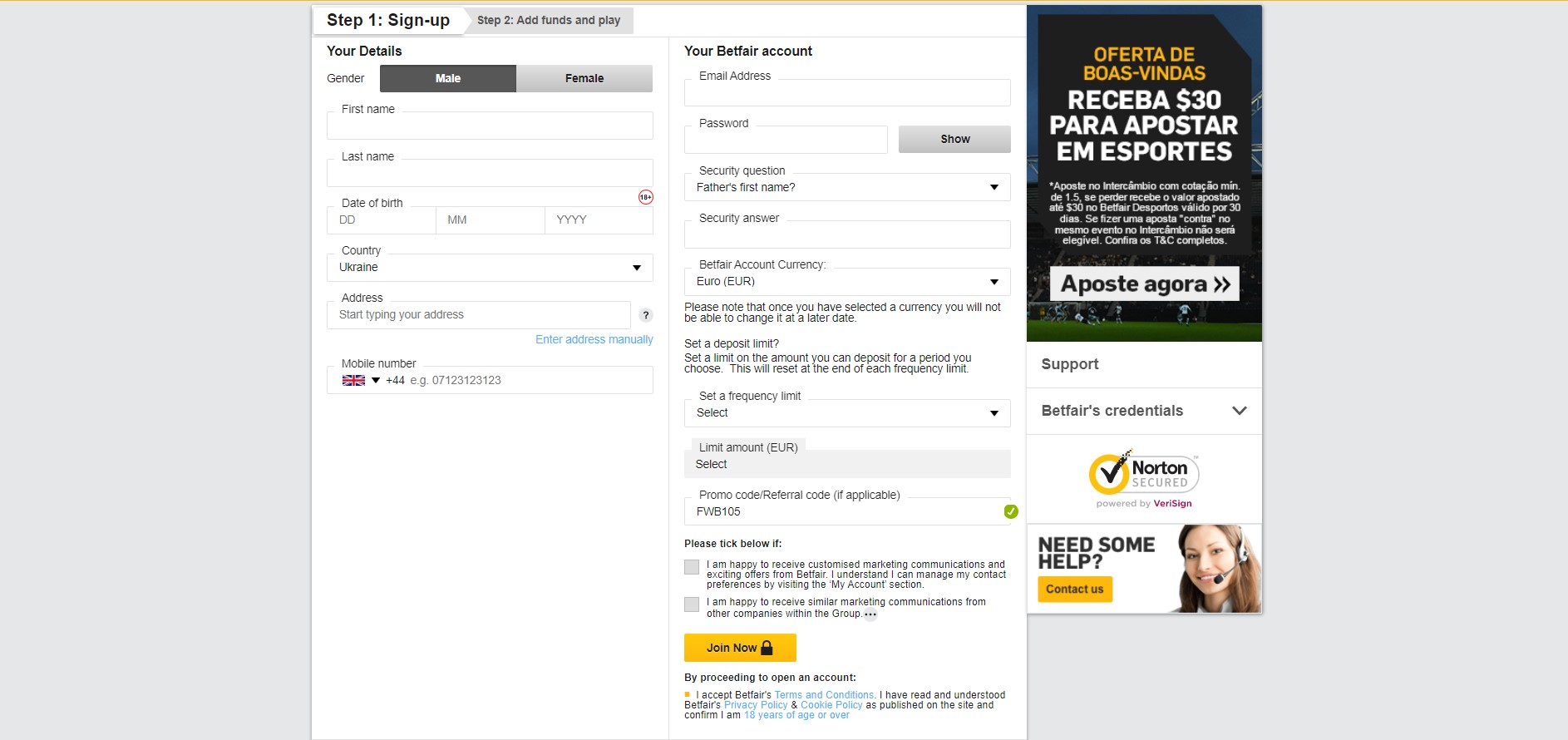Image resolution: width=1568 pixels, height=740 pixels.
Task: Click the Email Address input field
Action: (x=847, y=92)
